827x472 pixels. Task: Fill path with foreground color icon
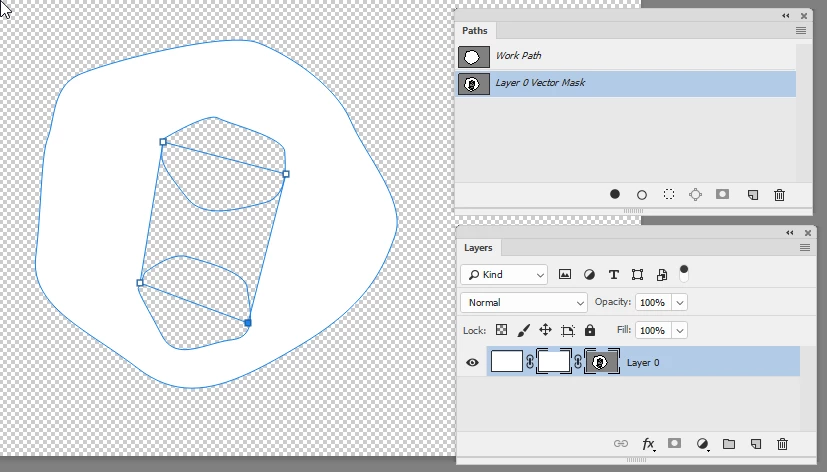coord(614,195)
